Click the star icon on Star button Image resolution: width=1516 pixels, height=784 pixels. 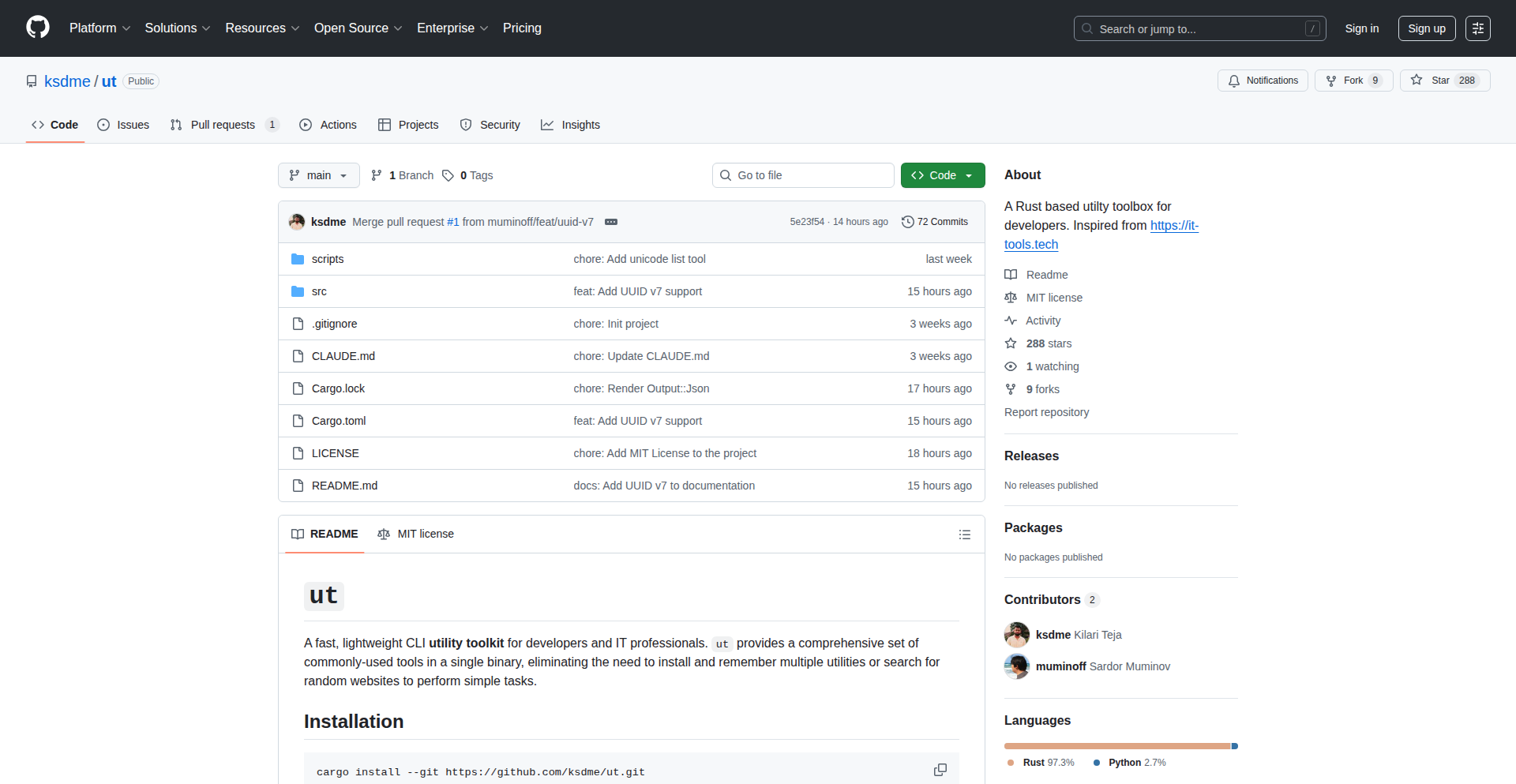1417,81
